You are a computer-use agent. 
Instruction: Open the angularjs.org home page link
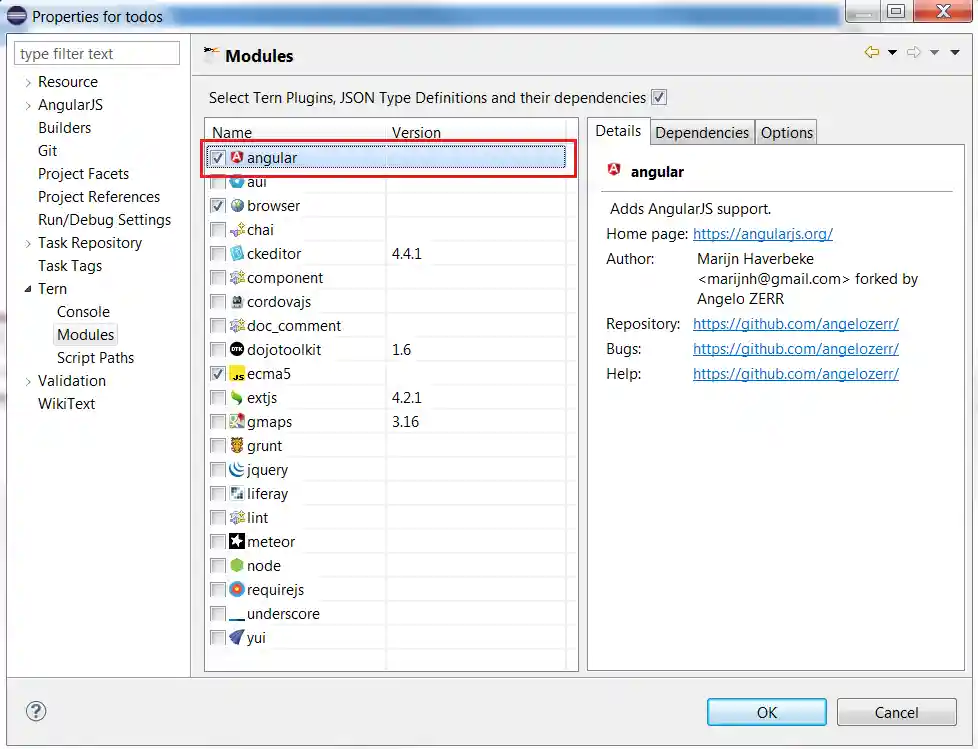[763, 233]
